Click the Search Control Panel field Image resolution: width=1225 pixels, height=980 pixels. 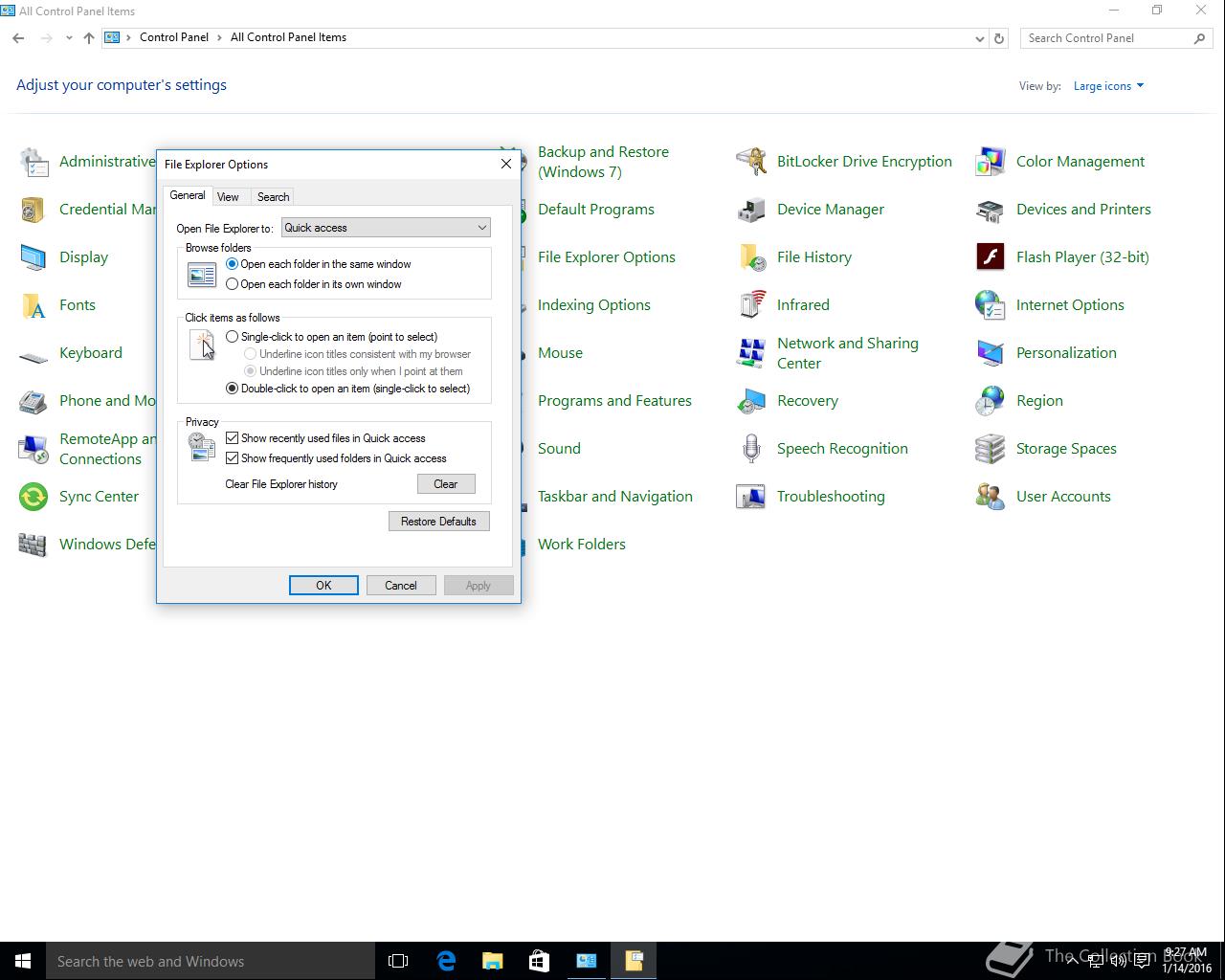(1116, 38)
